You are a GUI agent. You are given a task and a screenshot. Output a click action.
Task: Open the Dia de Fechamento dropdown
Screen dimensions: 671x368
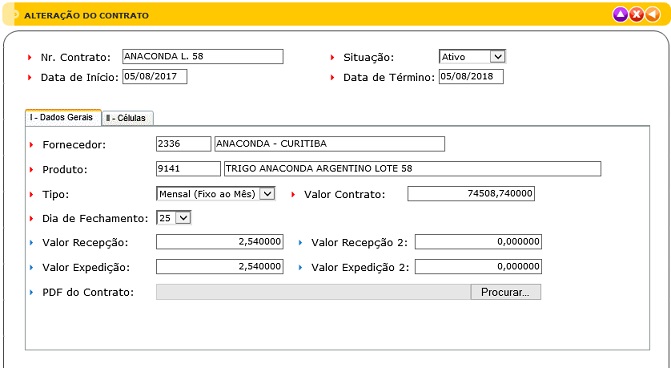click(173, 218)
